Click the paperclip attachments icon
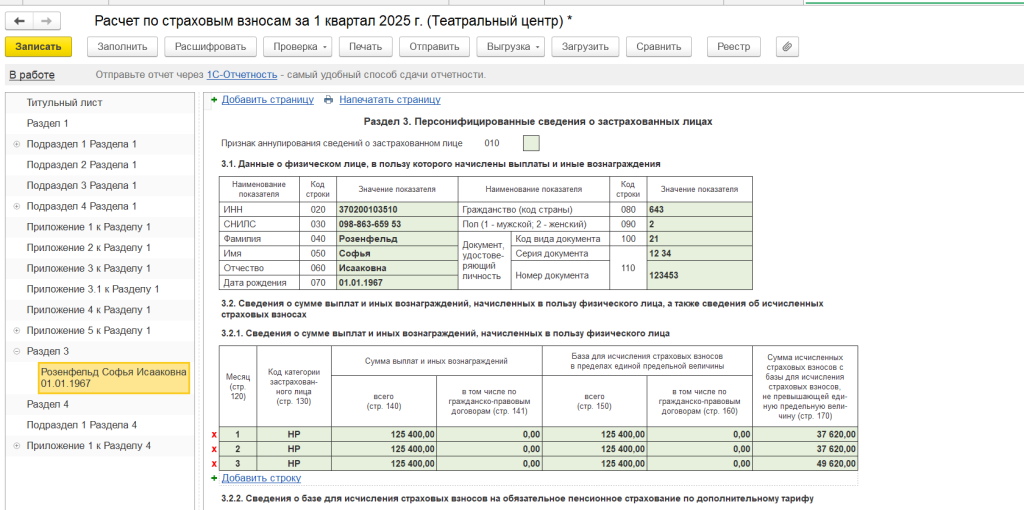 pos(787,47)
